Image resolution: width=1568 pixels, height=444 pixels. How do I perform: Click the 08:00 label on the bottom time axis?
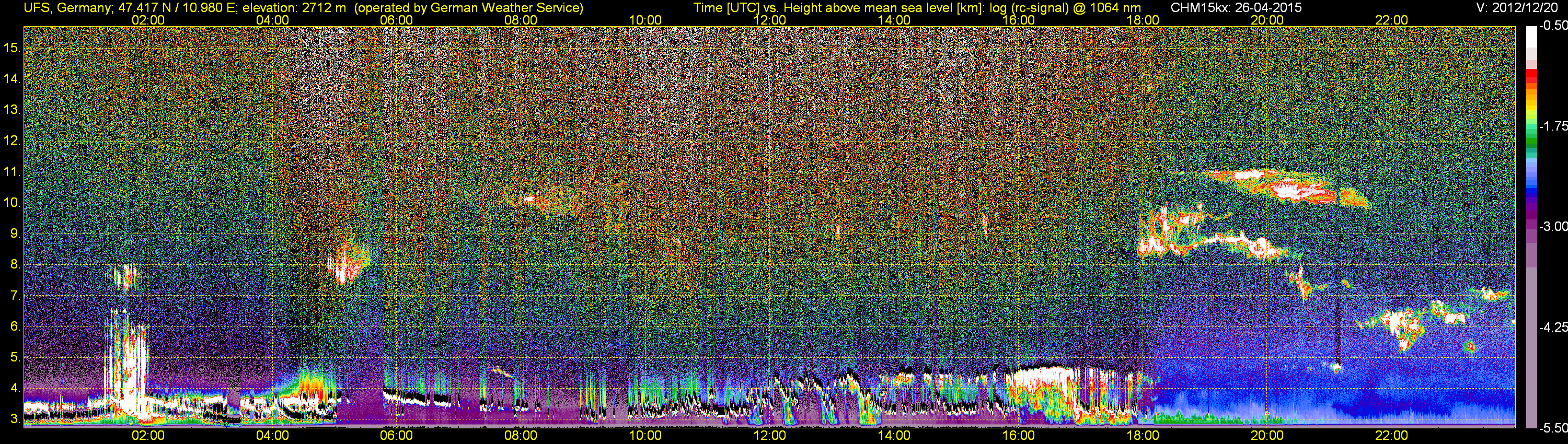[521, 436]
